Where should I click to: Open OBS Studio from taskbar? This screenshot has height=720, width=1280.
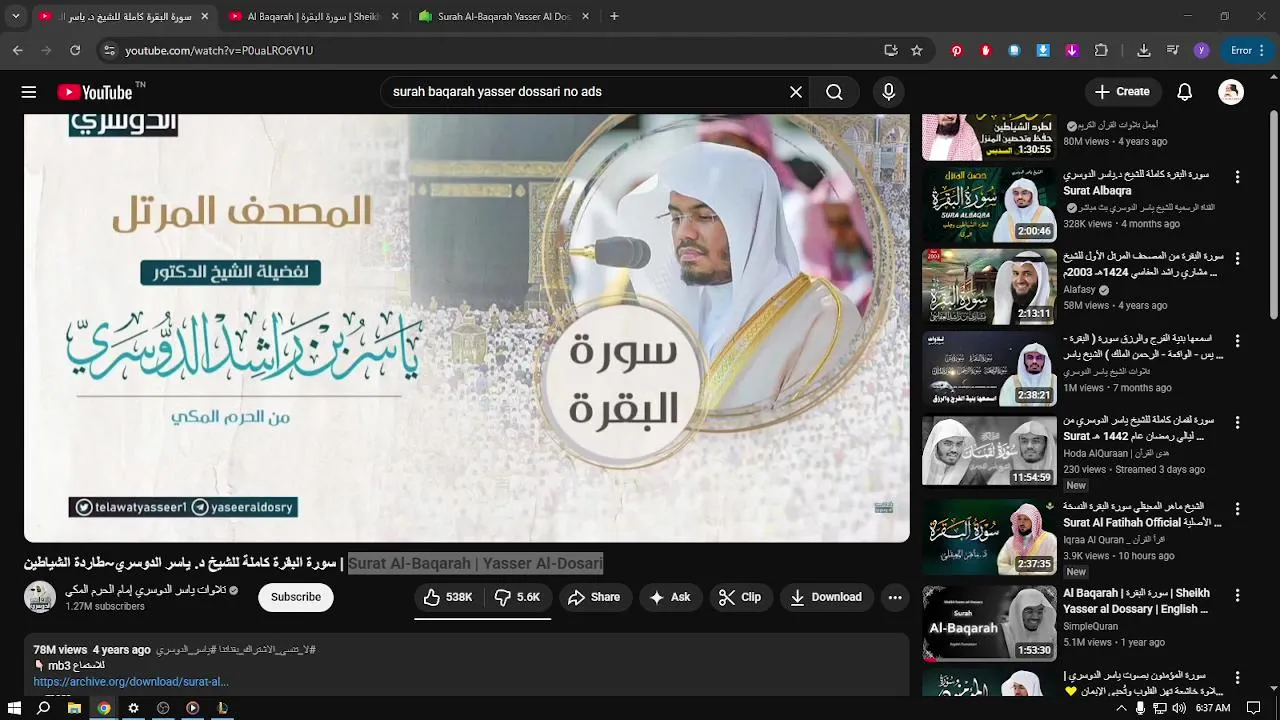(163, 708)
